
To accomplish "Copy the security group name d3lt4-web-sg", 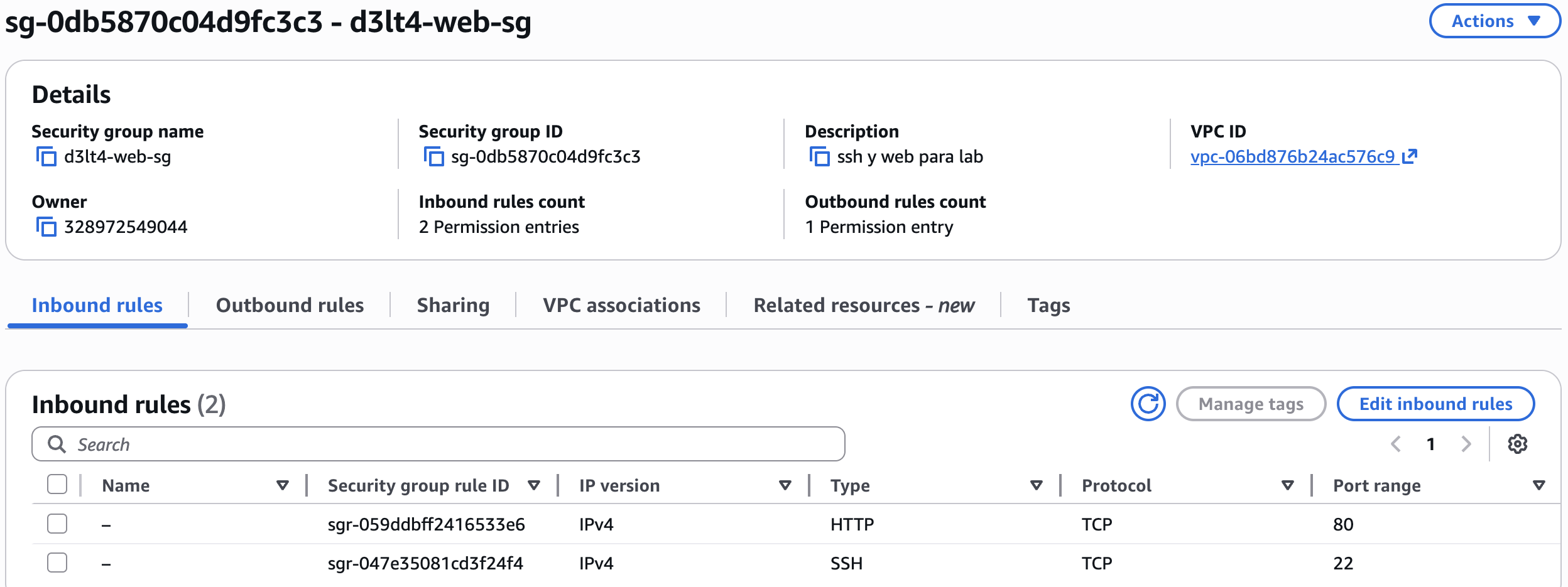I will coord(46,156).
